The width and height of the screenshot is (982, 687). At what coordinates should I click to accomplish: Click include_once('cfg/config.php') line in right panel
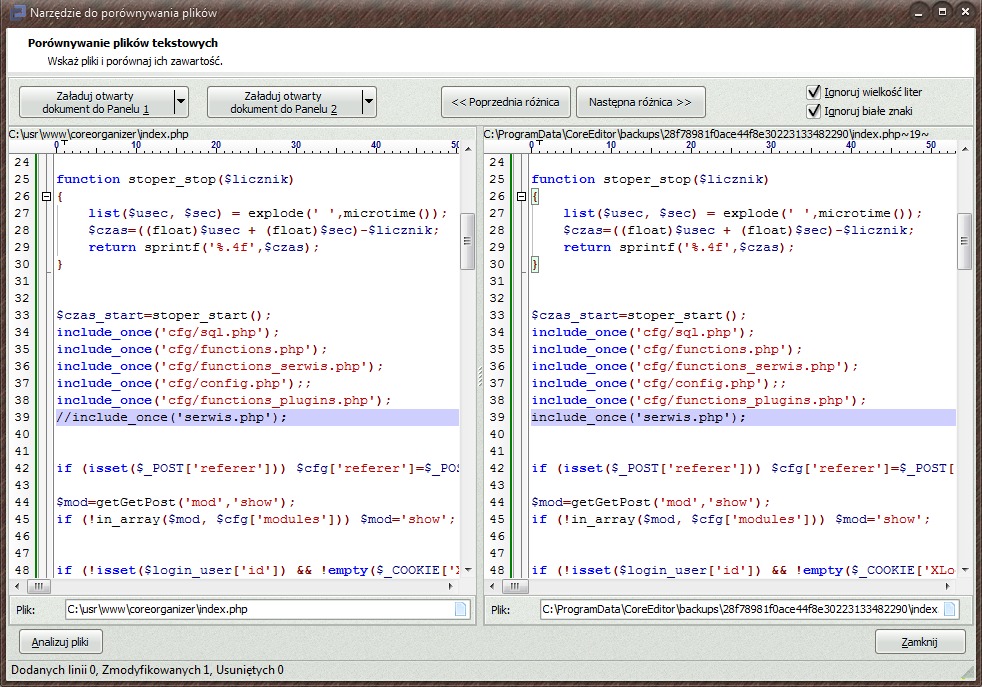658,383
